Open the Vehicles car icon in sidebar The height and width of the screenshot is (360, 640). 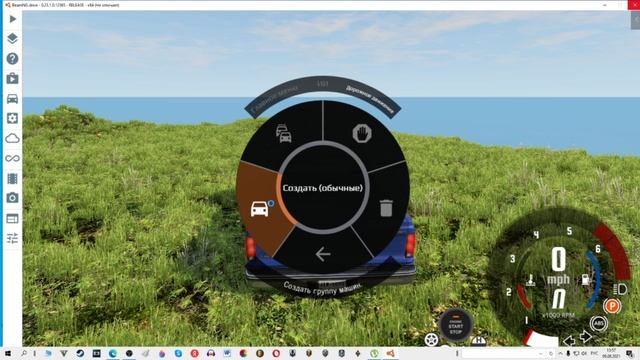[12, 98]
